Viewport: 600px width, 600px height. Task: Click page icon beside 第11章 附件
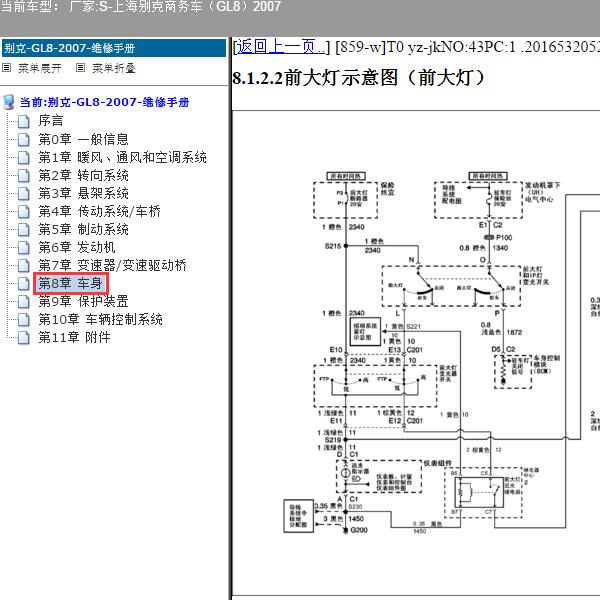click(23, 338)
